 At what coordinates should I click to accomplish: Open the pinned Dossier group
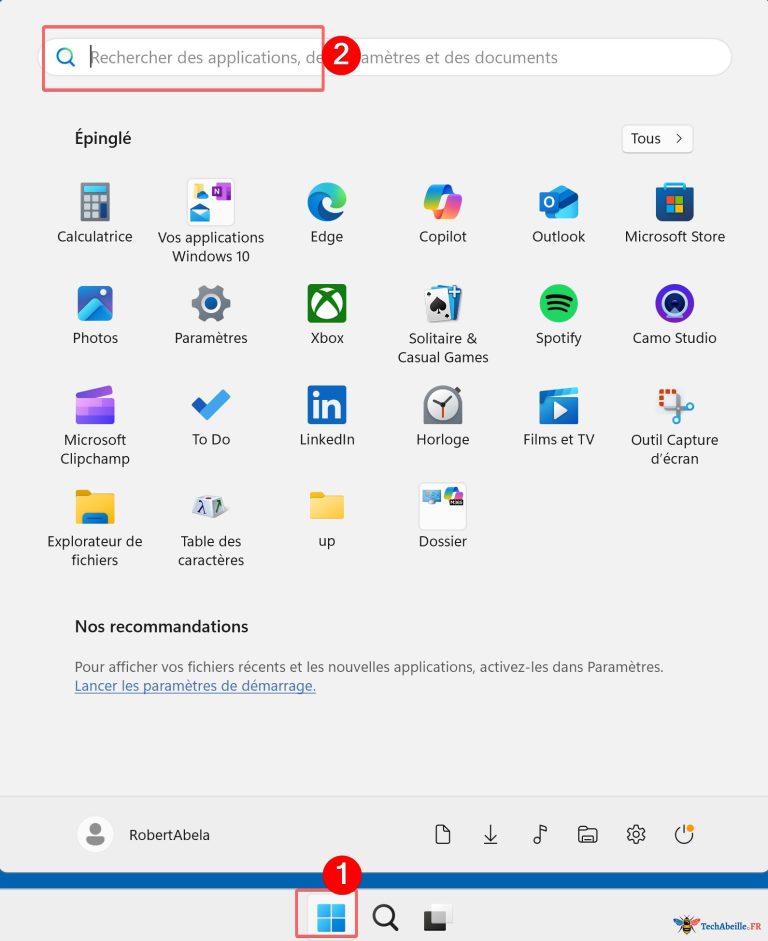(443, 516)
